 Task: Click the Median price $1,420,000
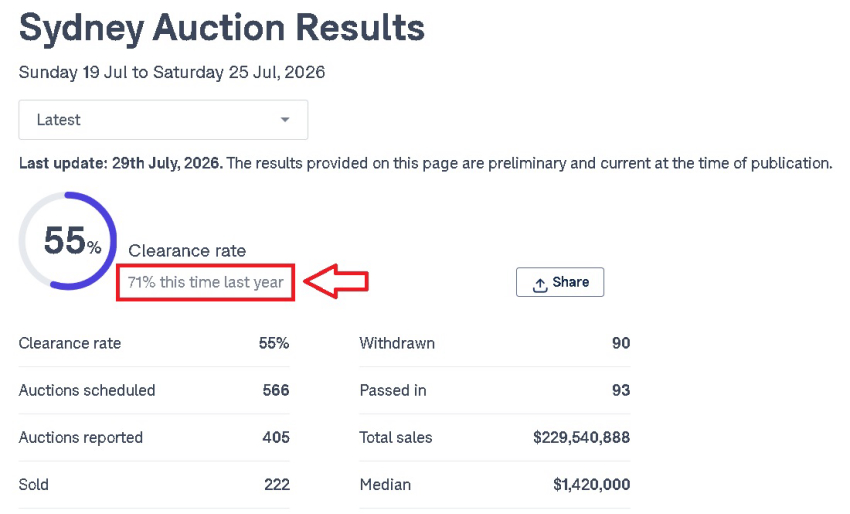tap(591, 485)
